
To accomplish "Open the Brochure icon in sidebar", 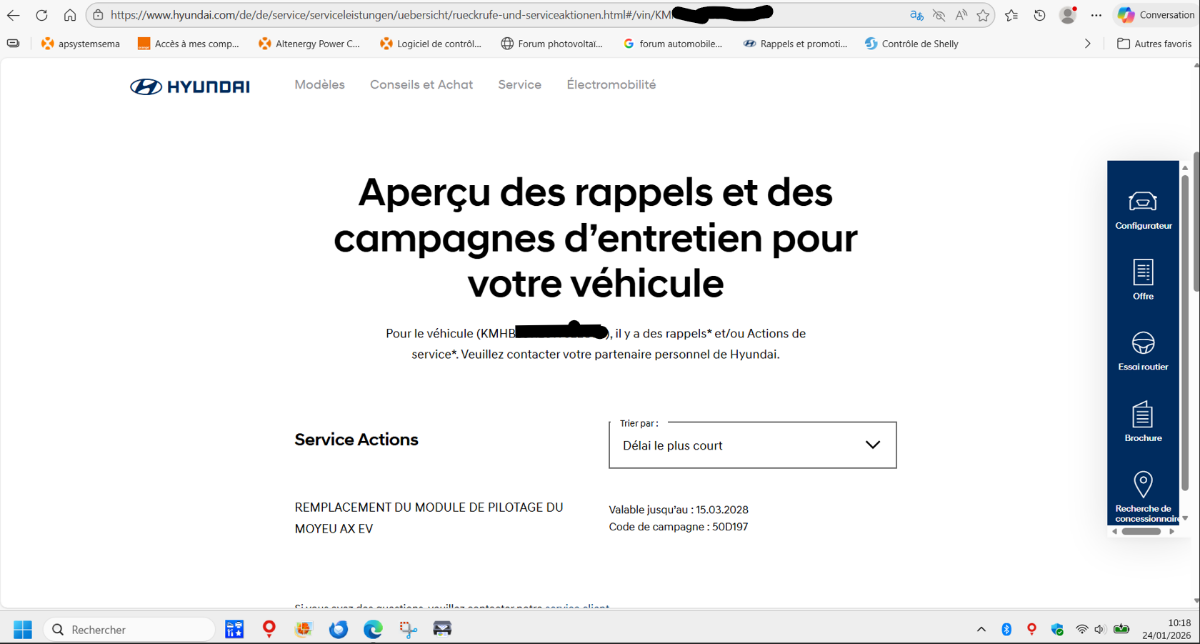I will tap(1142, 414).
